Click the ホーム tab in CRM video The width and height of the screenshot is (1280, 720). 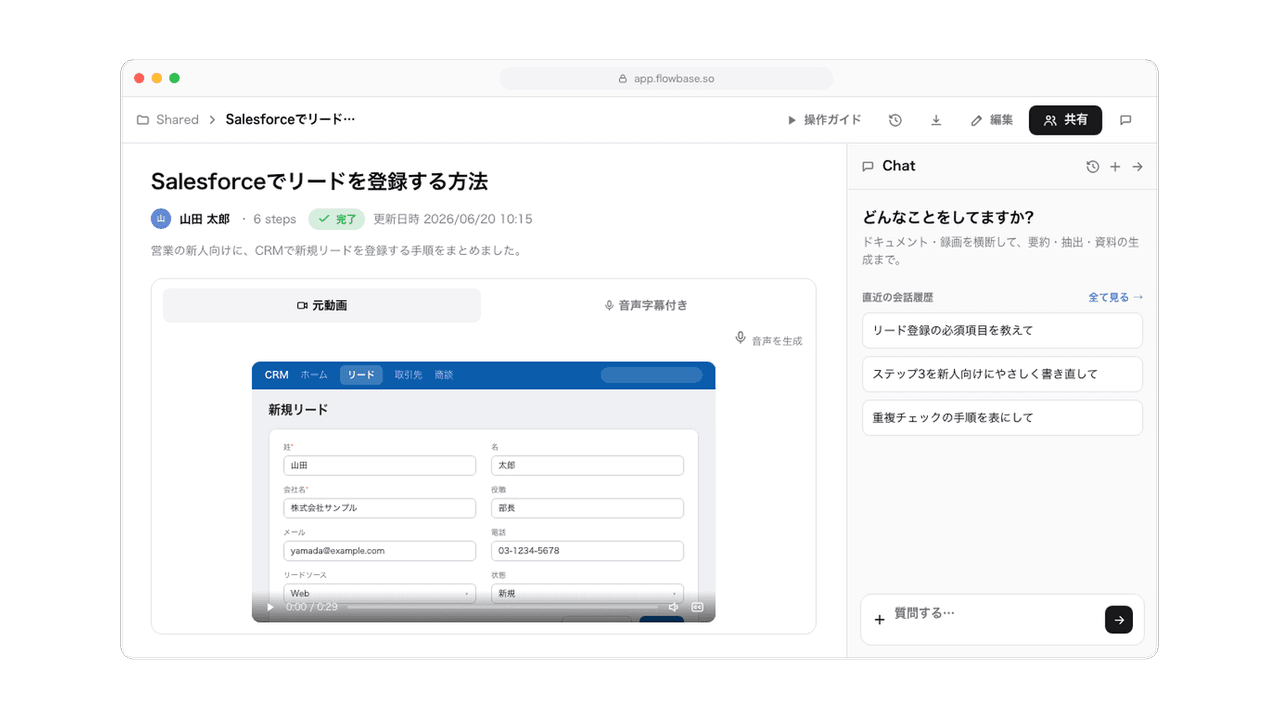314,375
